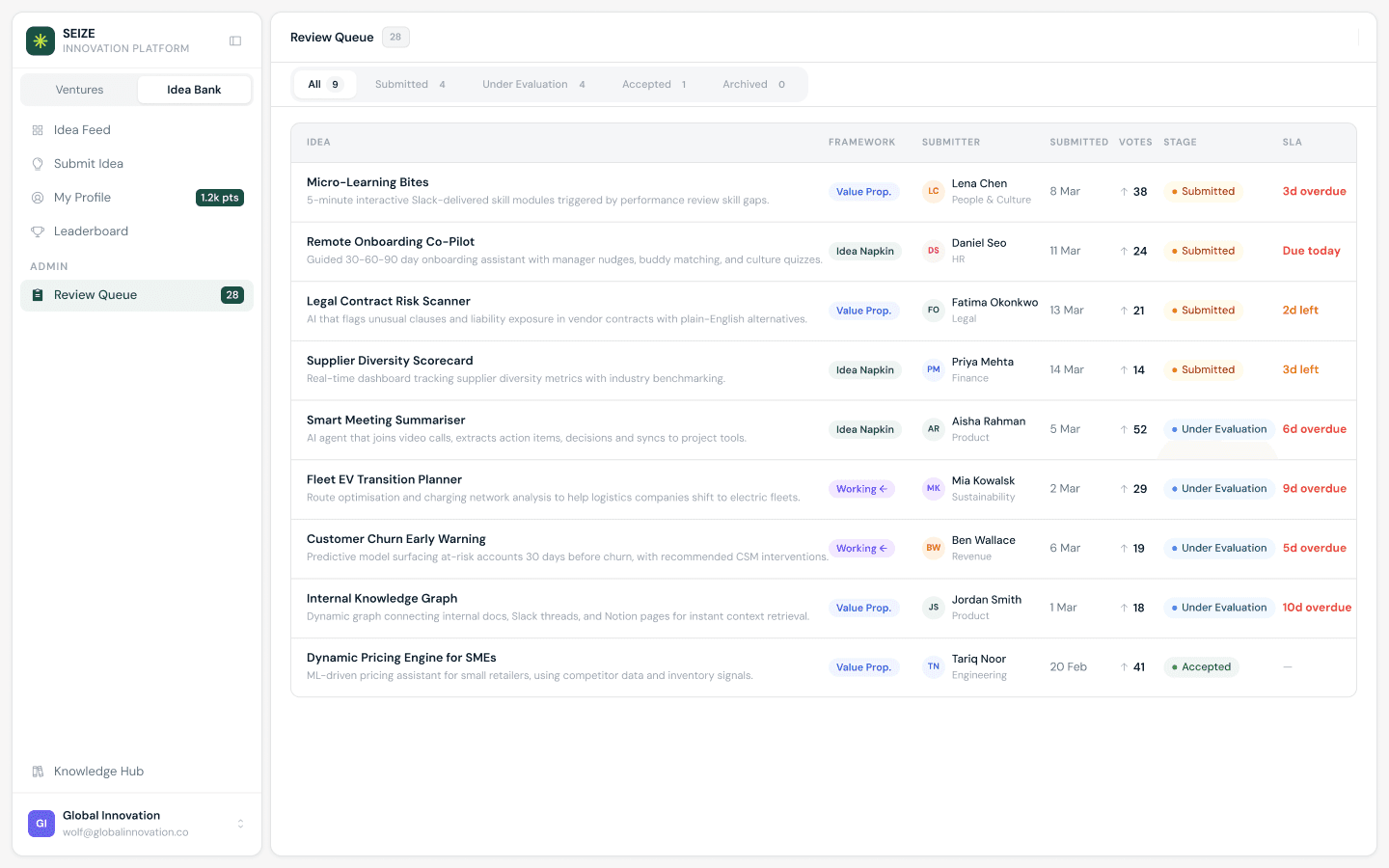Open Review Queue in sidebar
The image size is (1389, 868).
point(137,295)
